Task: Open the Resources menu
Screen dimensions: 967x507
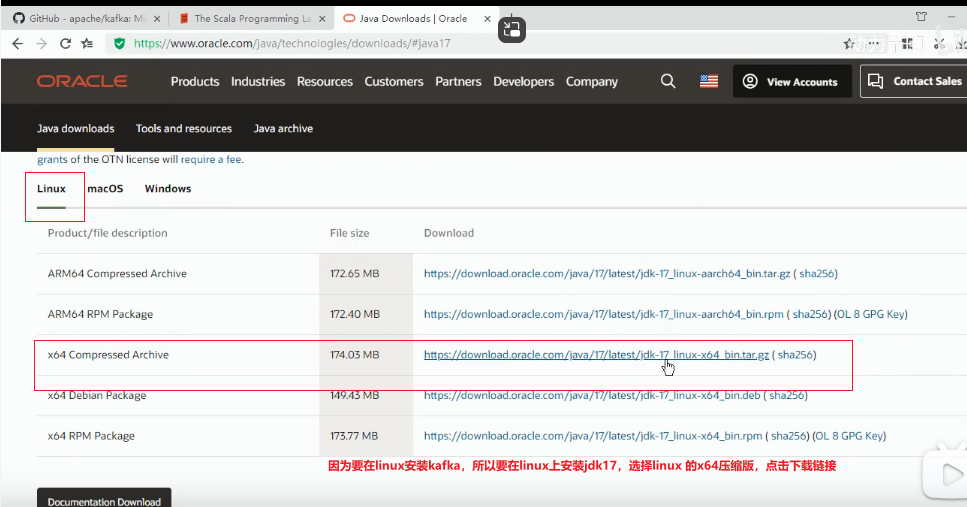Action: (324, 81)
